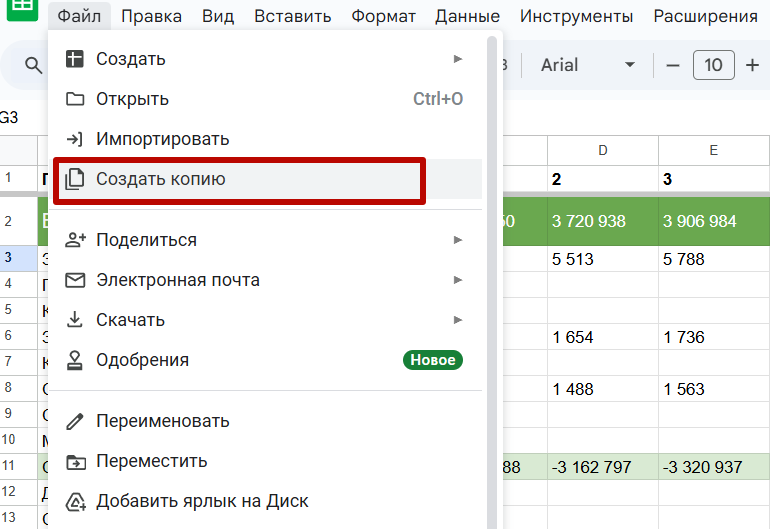Click the Approvals stamp icon
Screen dimensions: 770x529
coord(75,360)
